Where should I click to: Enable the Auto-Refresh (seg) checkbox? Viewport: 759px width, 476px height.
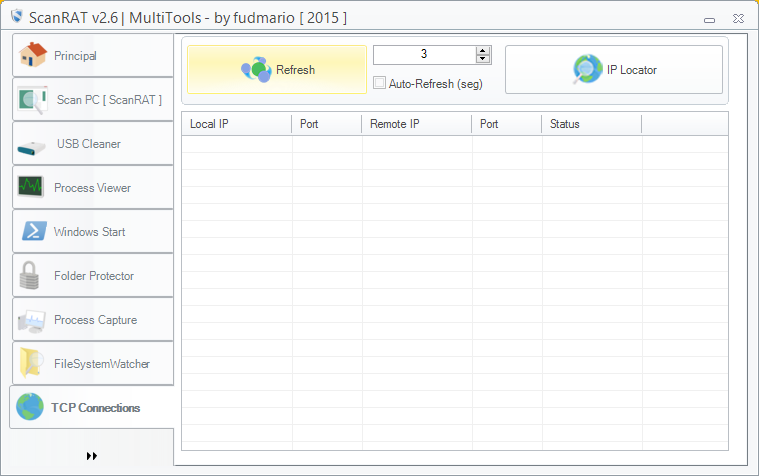[x=380, y=83]
